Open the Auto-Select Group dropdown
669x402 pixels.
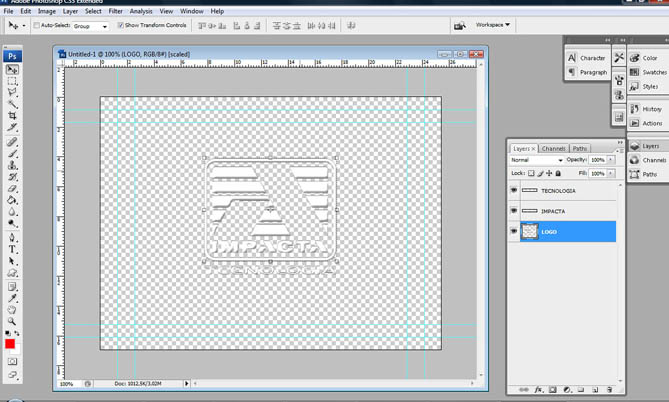tap(104, 26)
